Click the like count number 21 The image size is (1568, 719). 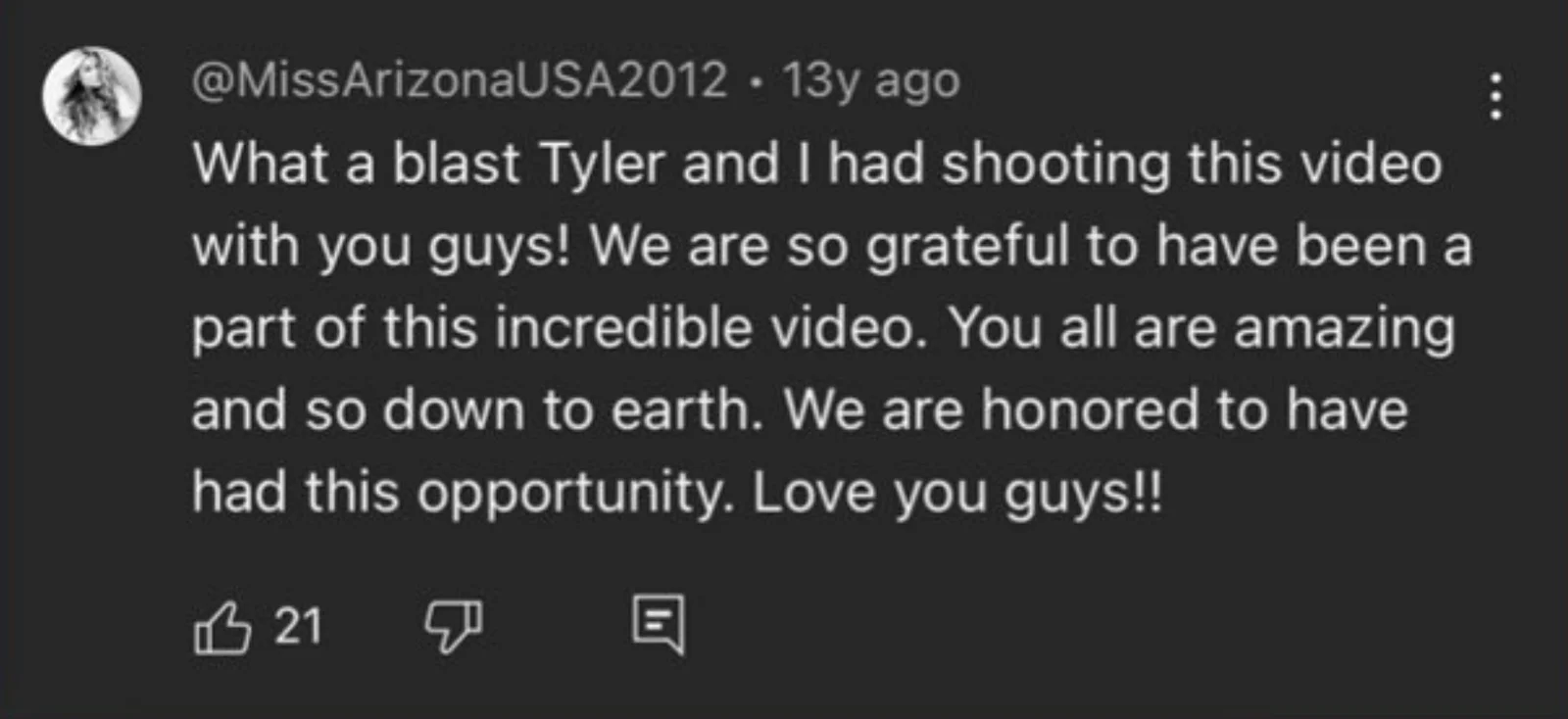click(x=298, y=626)
